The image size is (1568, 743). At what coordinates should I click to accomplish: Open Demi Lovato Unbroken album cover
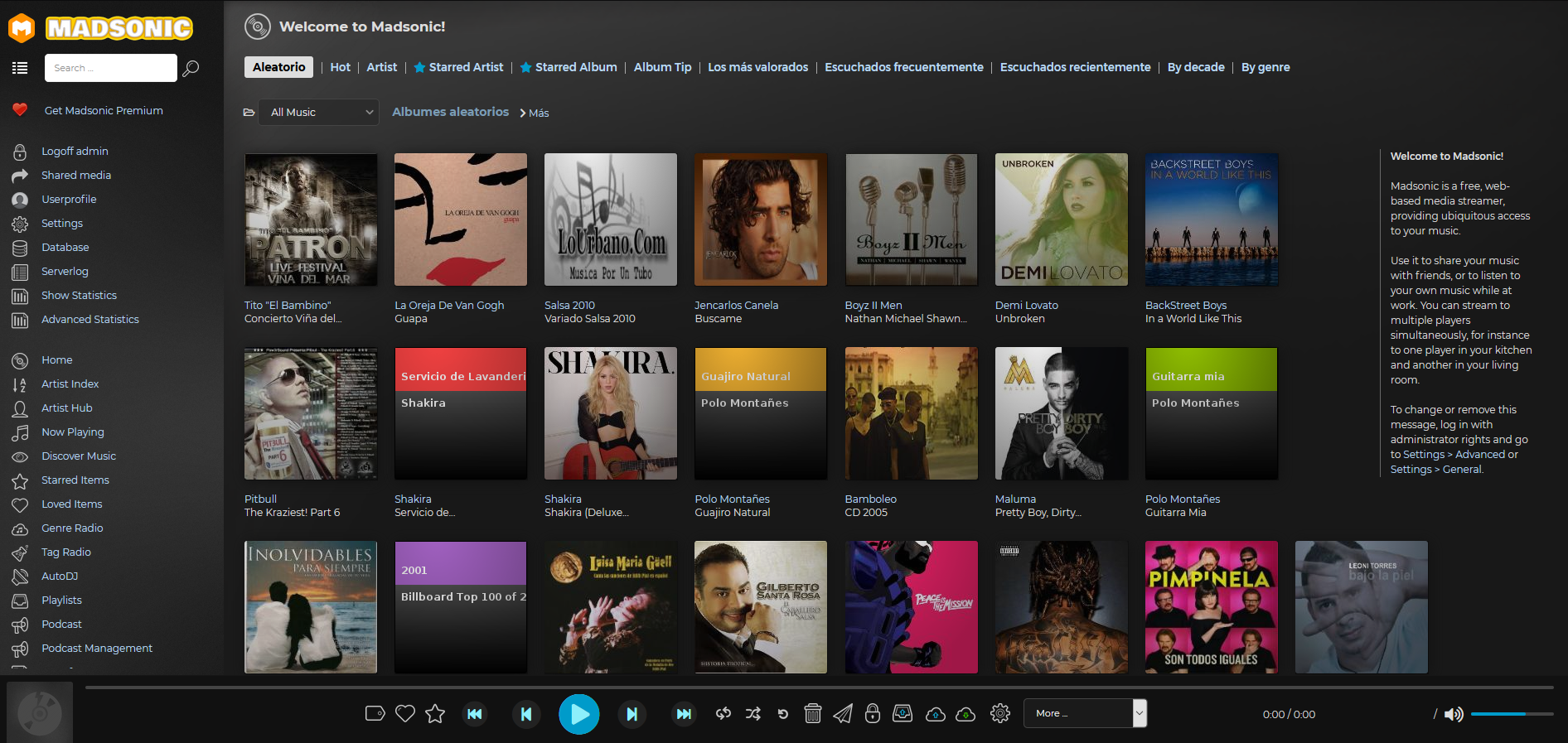[1061, 220]
